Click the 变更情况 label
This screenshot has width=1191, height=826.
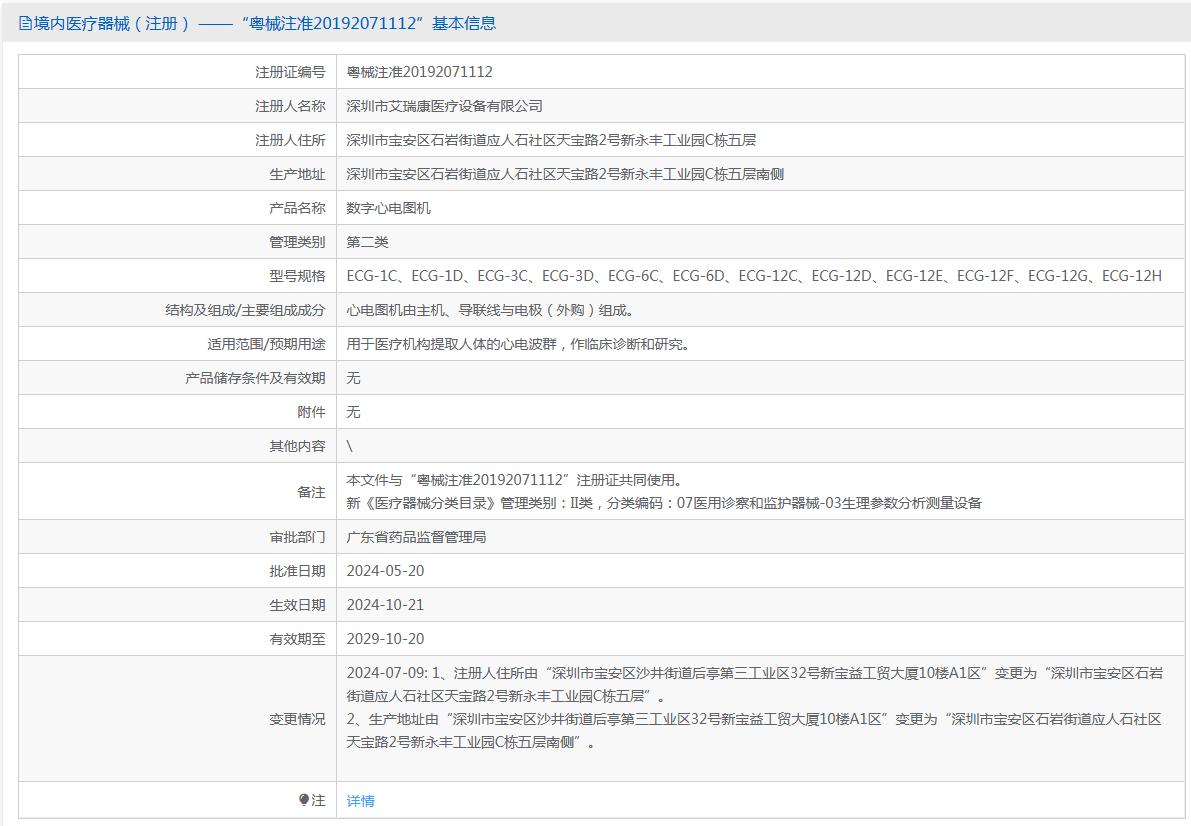click(297, 720)
